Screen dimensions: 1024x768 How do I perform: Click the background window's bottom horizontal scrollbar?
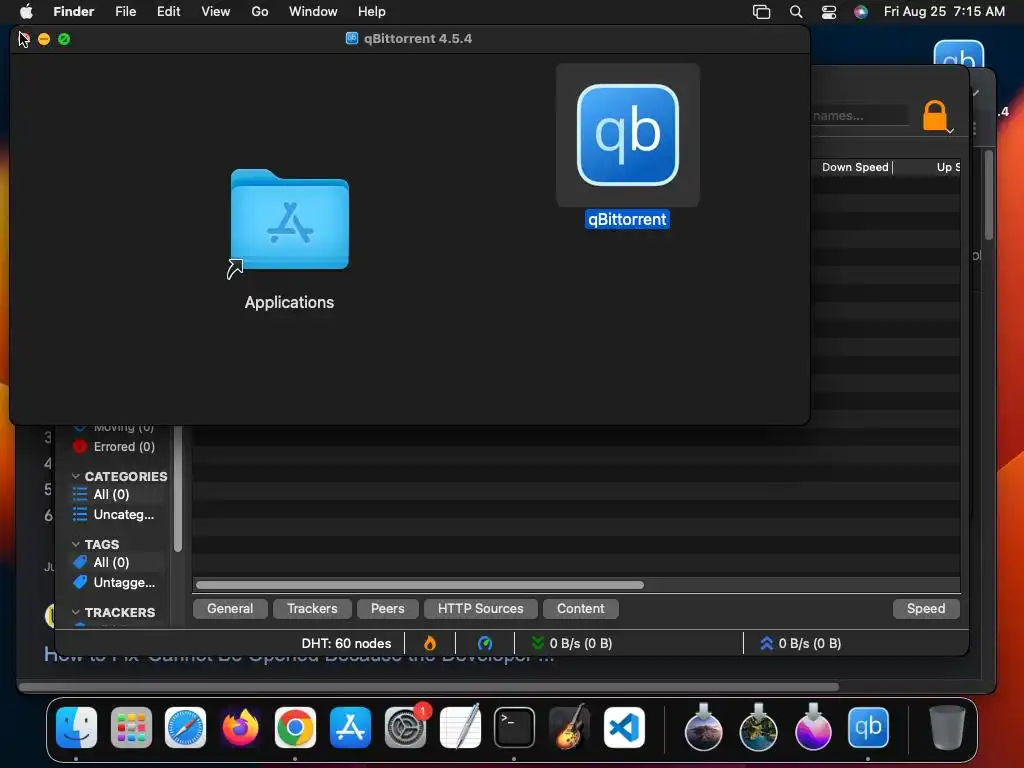coord(428,687)
